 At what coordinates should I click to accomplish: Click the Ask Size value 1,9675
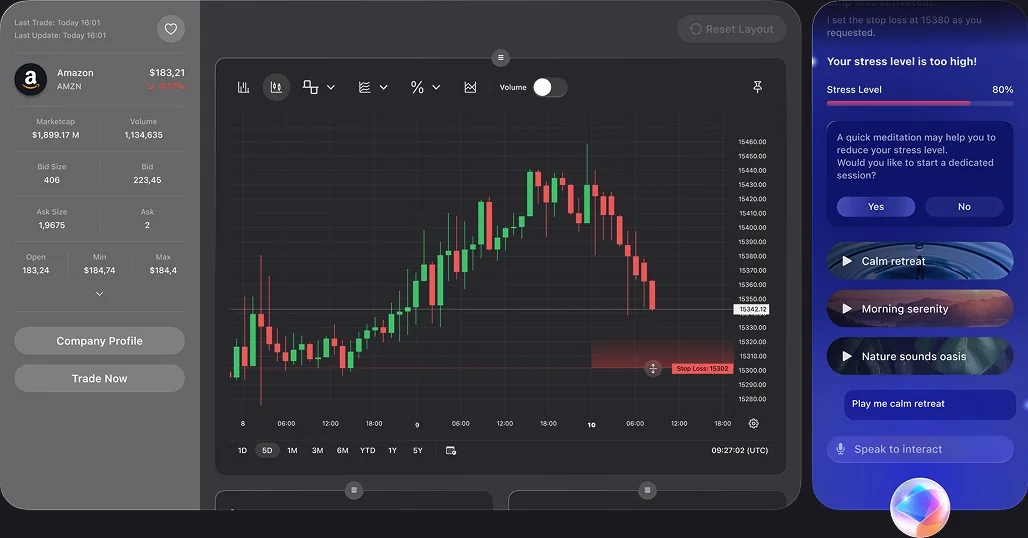[x=52, y=225]
